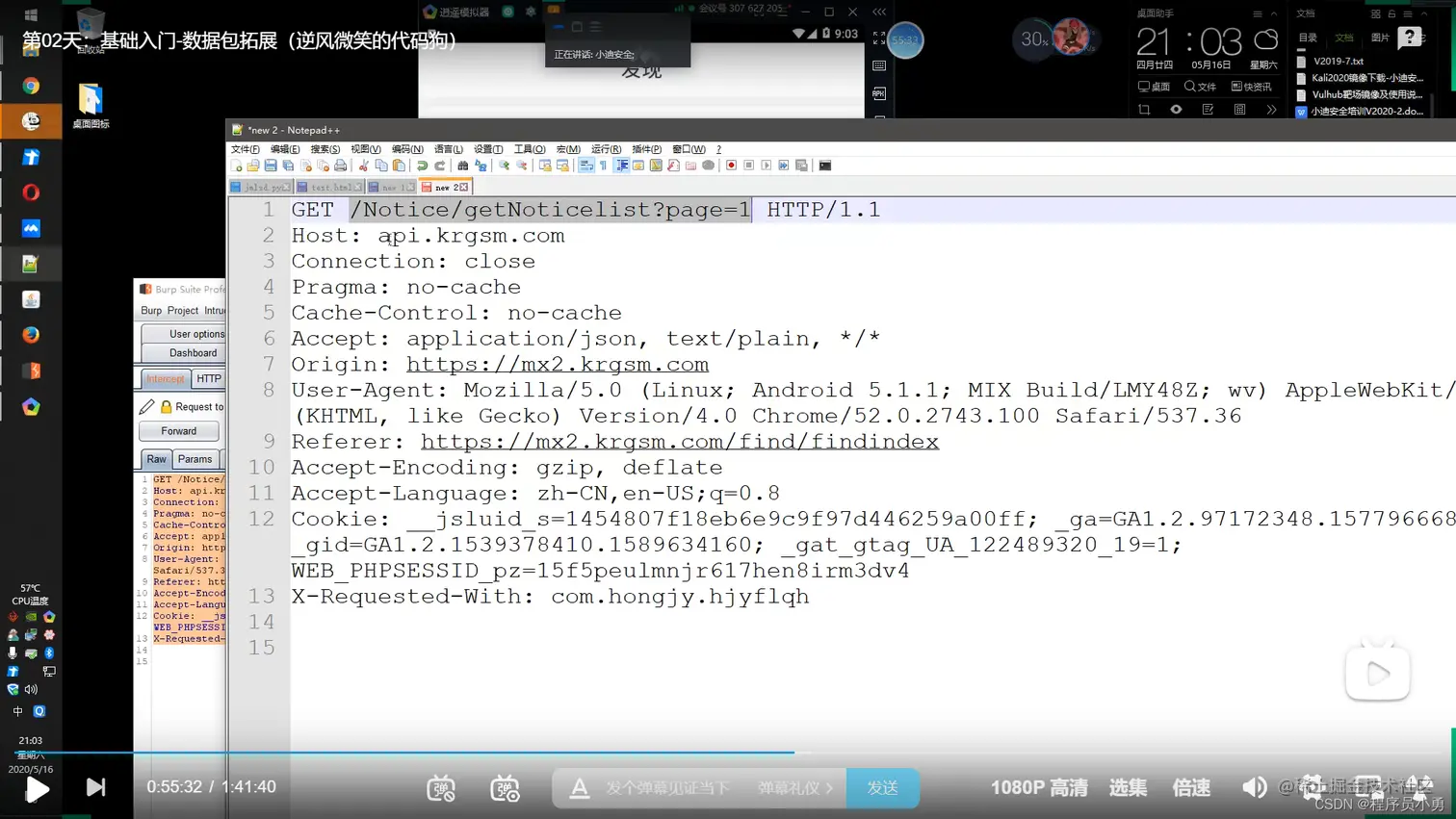Undo the last edit in Notepad++
The height and width of the screenshot is (819, 1456).
pos(422,166)
